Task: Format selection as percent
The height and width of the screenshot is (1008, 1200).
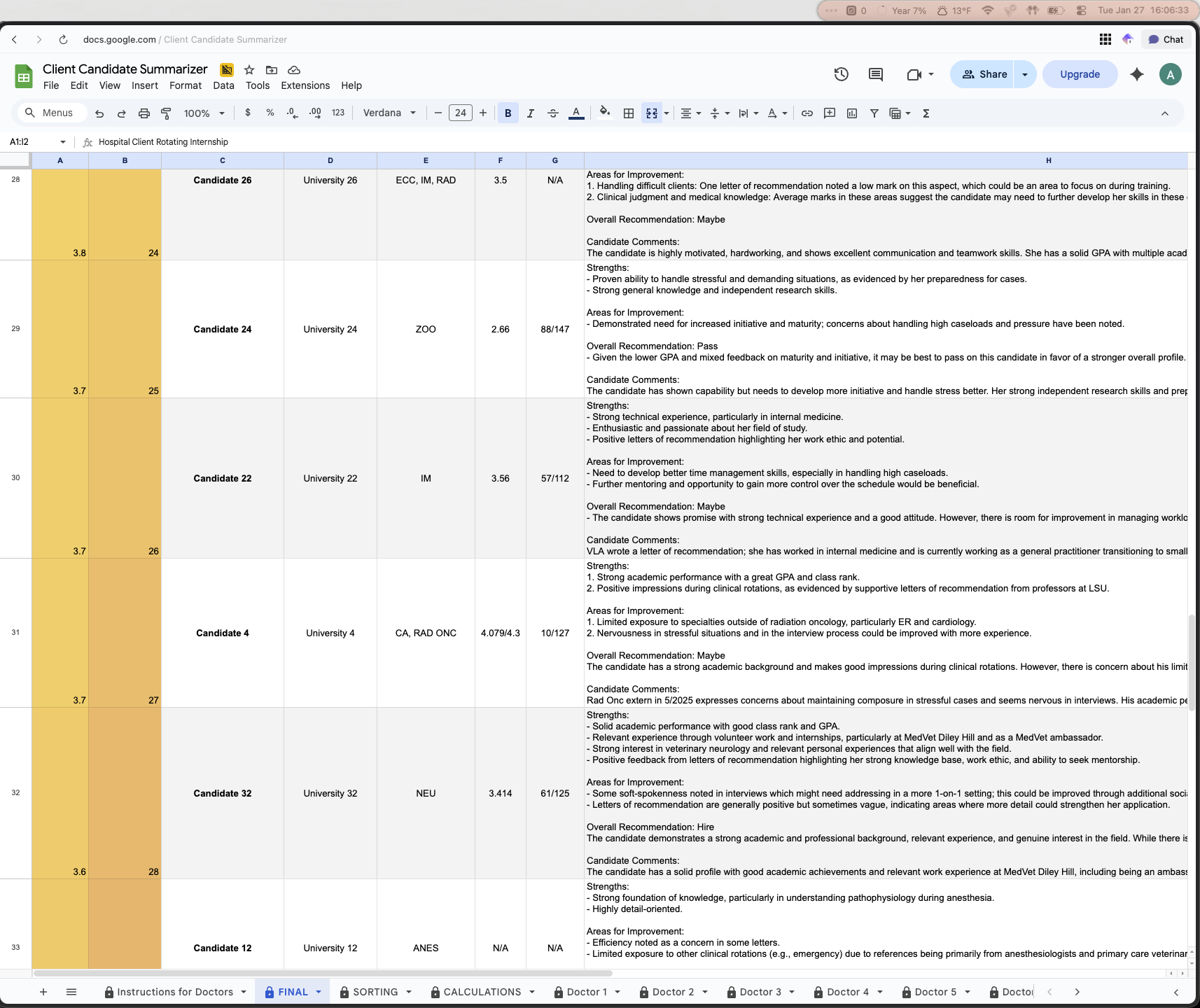Action: (270, 113)
